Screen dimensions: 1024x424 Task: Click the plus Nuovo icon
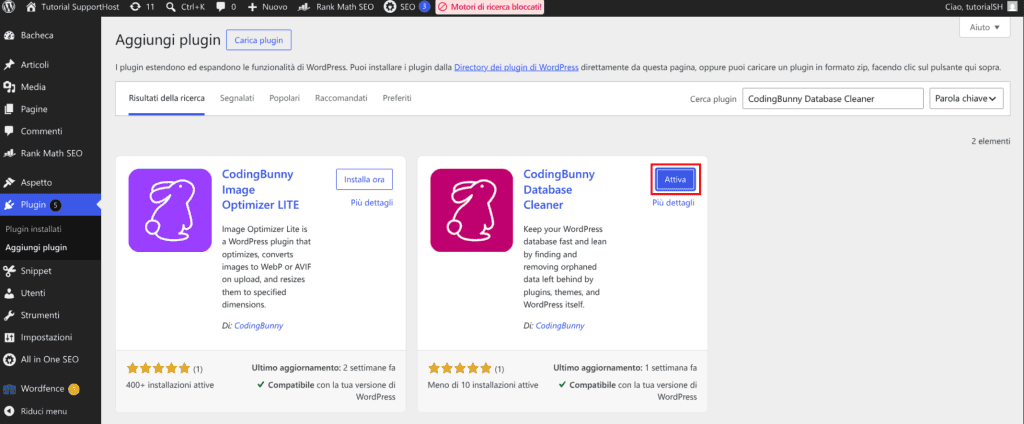pyautogui.click(x=253, y=7)
